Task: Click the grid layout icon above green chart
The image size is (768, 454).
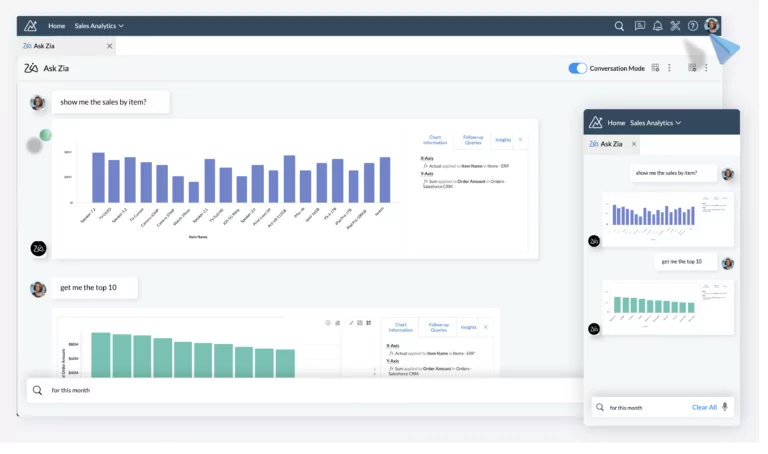Action: pyautogui.click(x=369, y=323)
